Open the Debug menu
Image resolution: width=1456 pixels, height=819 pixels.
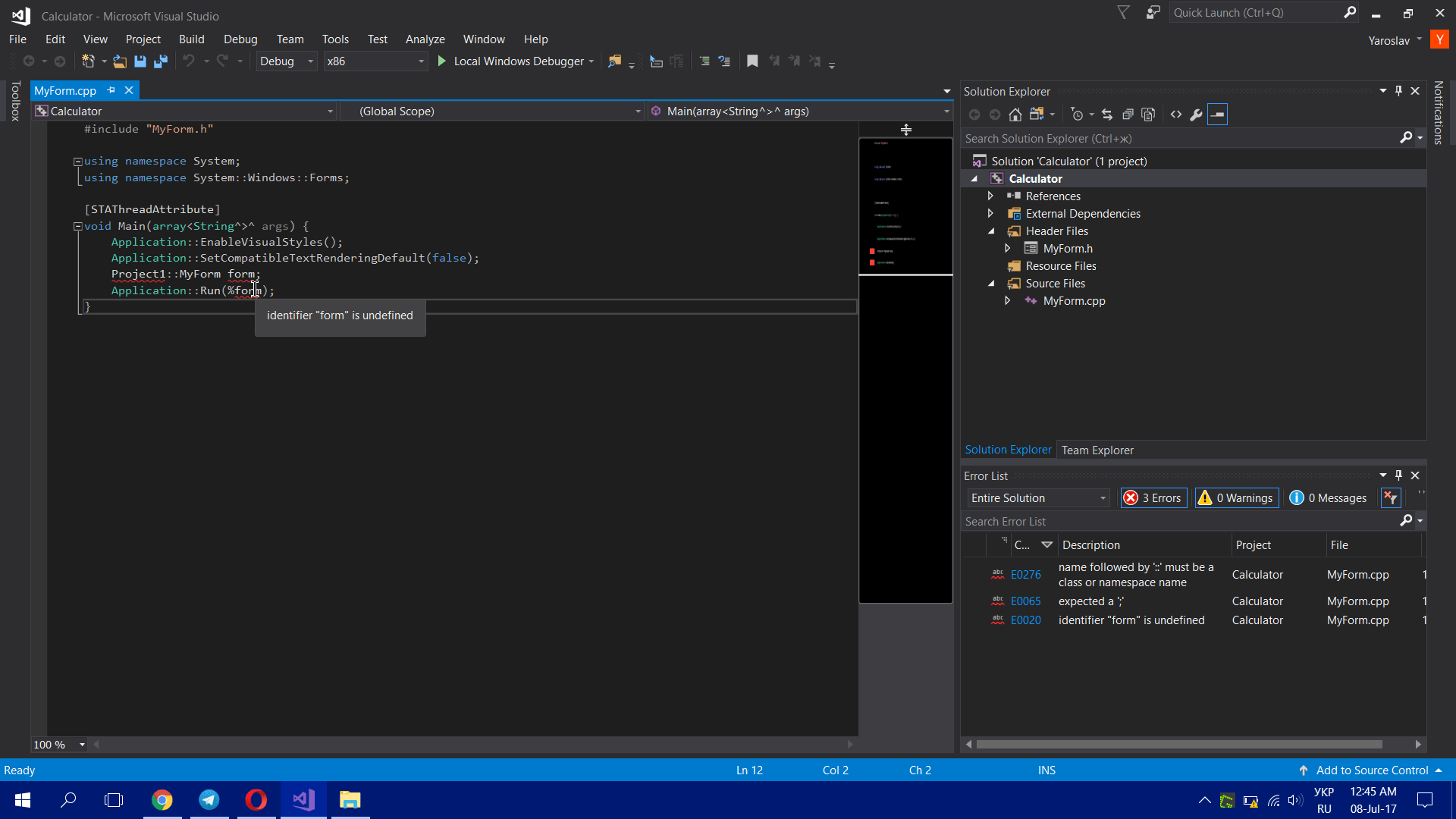240,39
